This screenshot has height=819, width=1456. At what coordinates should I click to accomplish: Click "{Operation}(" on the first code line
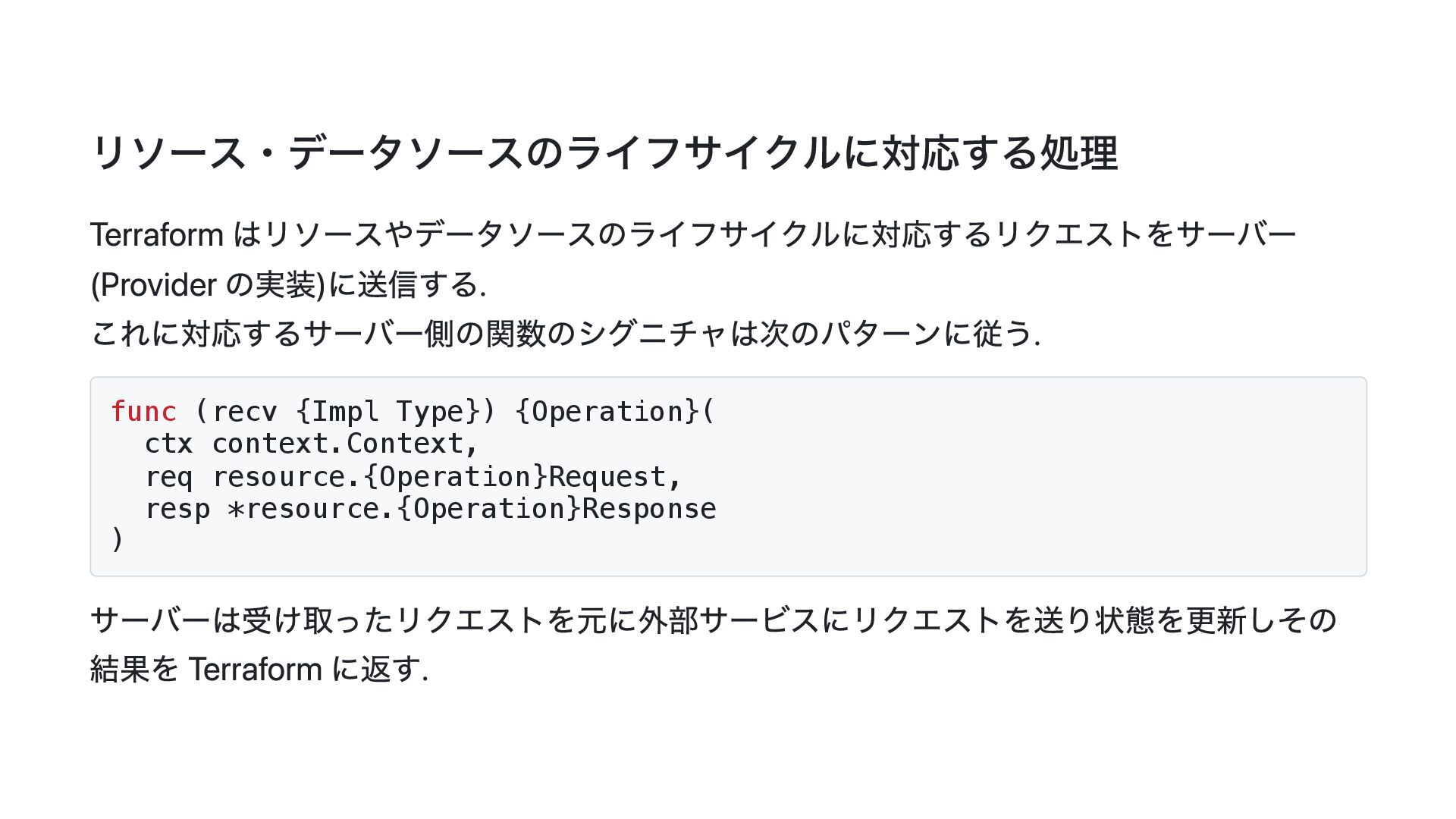(x=614, y=412)
